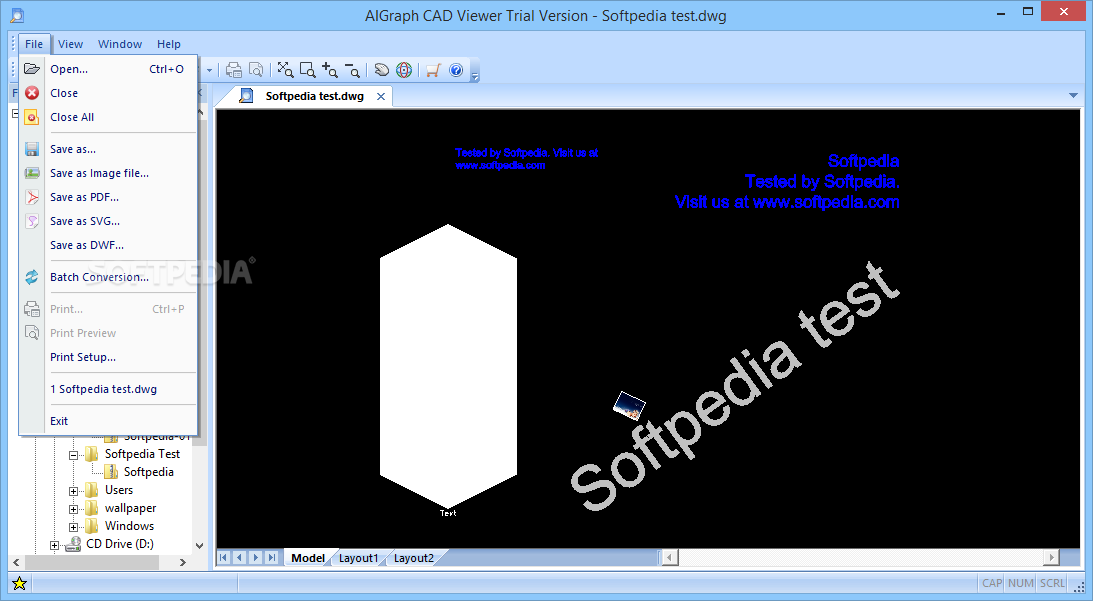Go to last layout tab arrow
This screenshot has width=1093, height=601.
tap(272, 557)
